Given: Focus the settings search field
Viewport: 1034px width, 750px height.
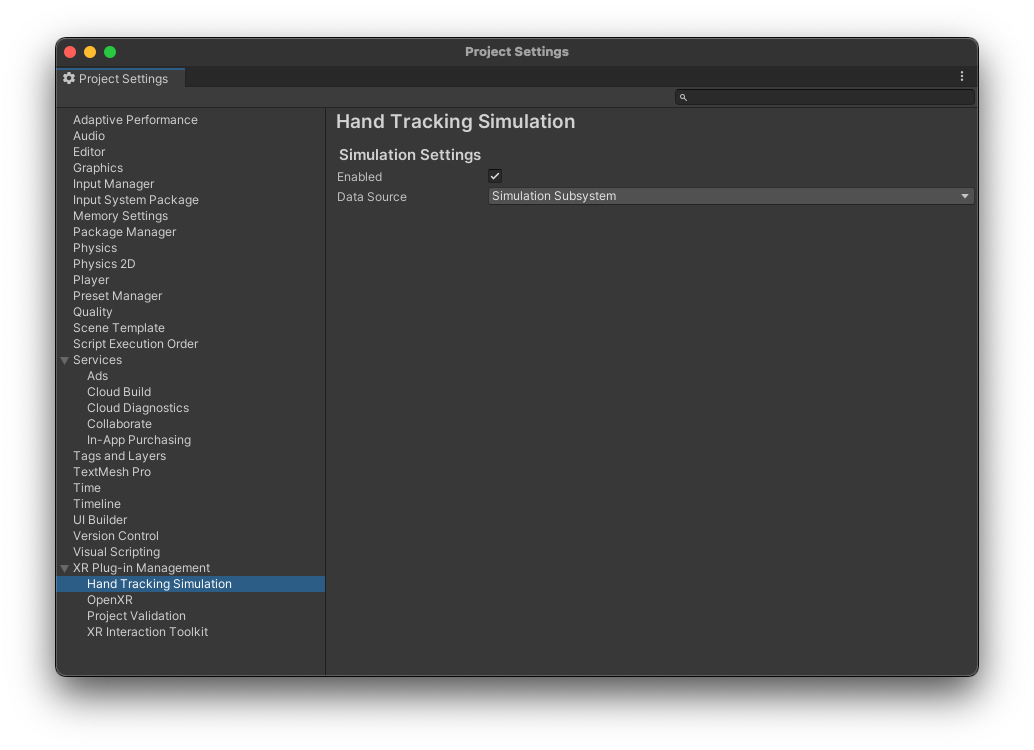Looking at the screenshot, I should point(824,98).
